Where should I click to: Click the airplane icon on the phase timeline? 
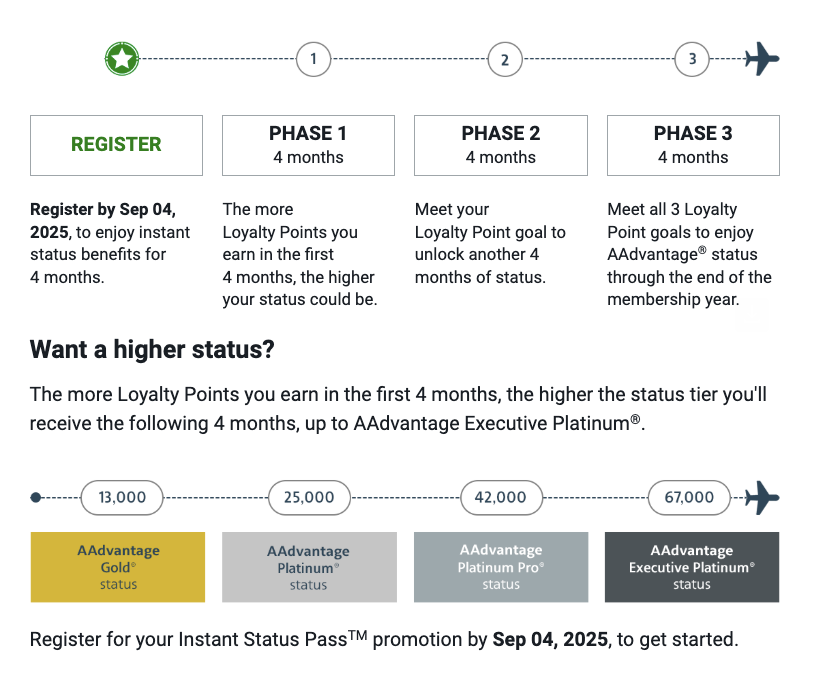[762, 59]
